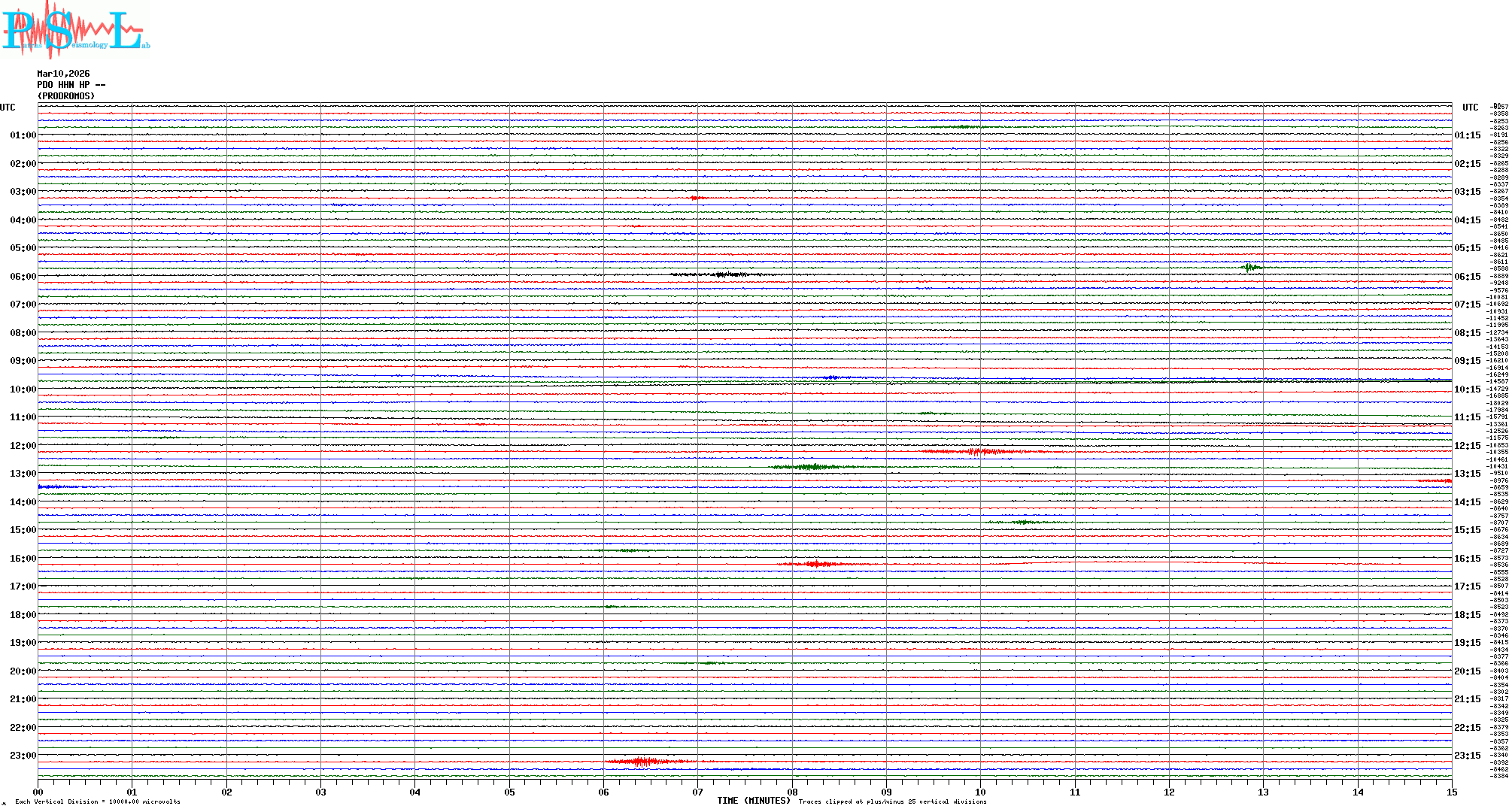This screenshot has width=1512, height=812.
Task: Click the 15 minute tick label on bottom axis
Action: pyautogui.click(x=1452, y=792)
